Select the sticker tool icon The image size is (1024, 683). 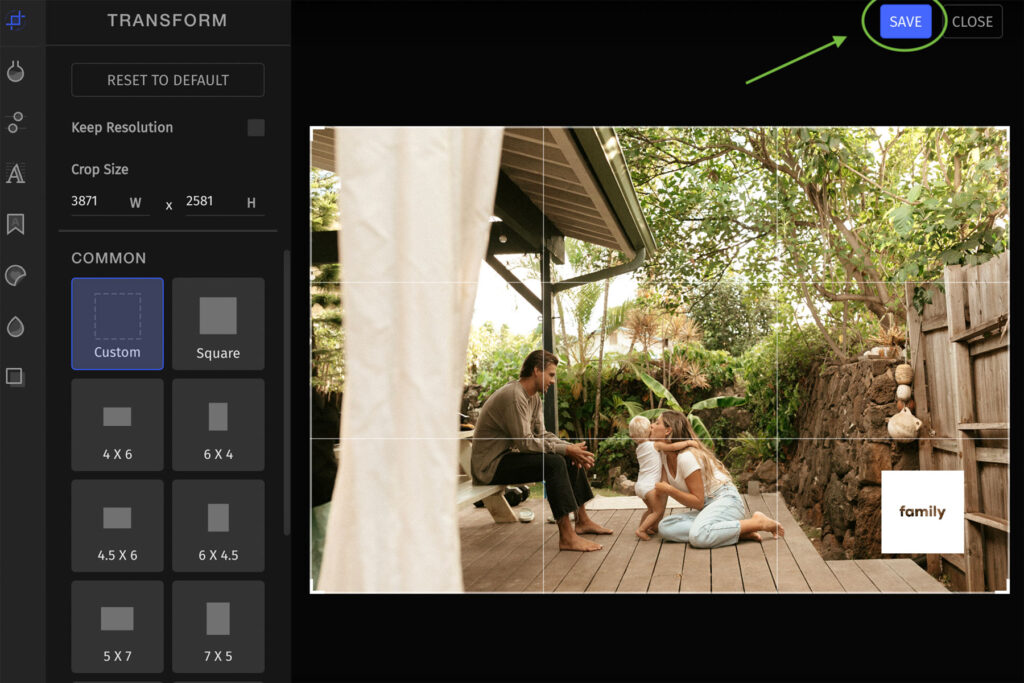[15, 274]
